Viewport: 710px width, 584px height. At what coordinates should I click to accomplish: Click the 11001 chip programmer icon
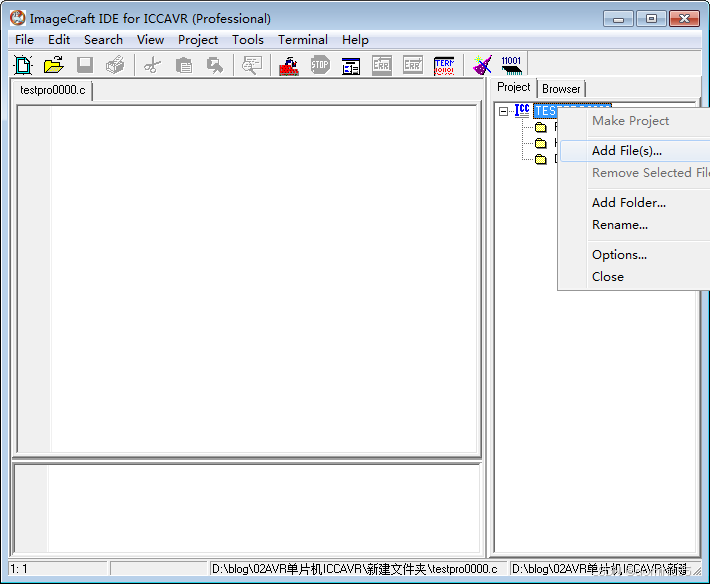[512, 65]
